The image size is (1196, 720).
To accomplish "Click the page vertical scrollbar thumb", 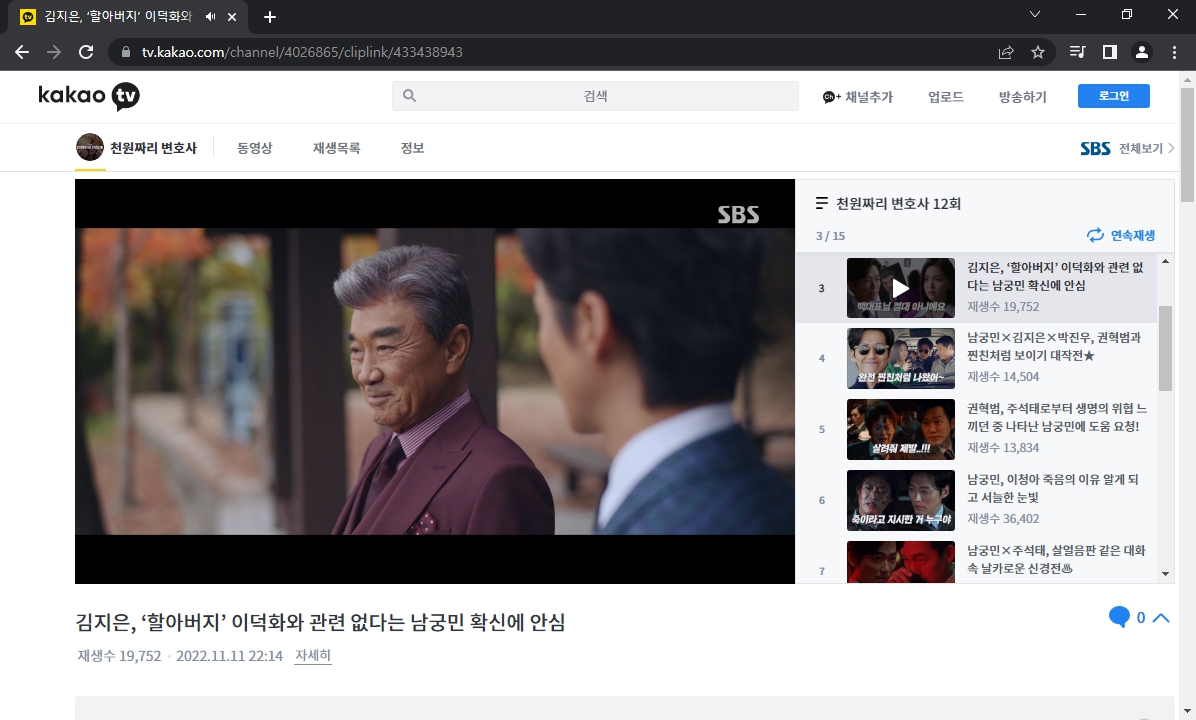I will (1187, 145).
